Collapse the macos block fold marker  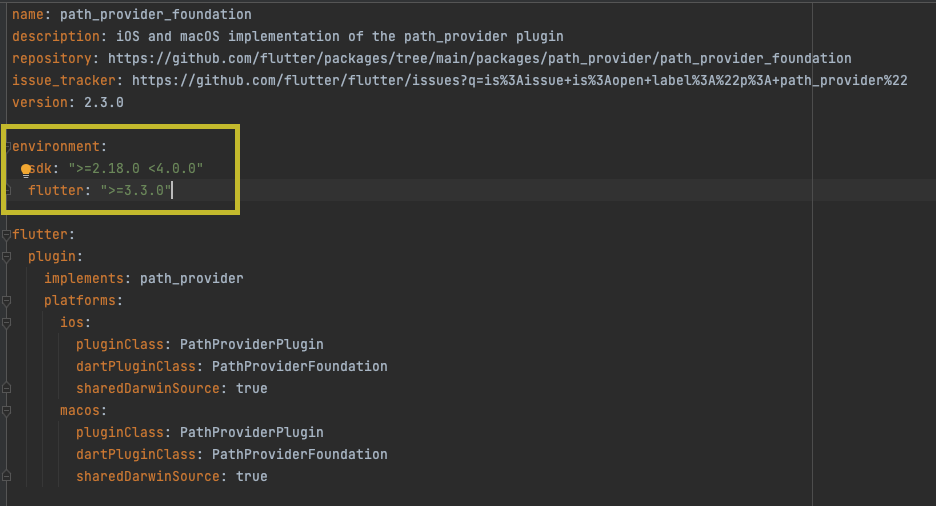[7, 411]
